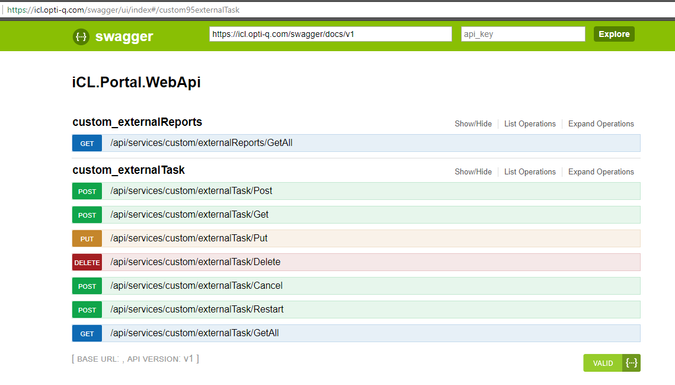Screen dimensions: 675x385
Task: Click List Operations for custom_externalTask
Action: pos(530,172)
